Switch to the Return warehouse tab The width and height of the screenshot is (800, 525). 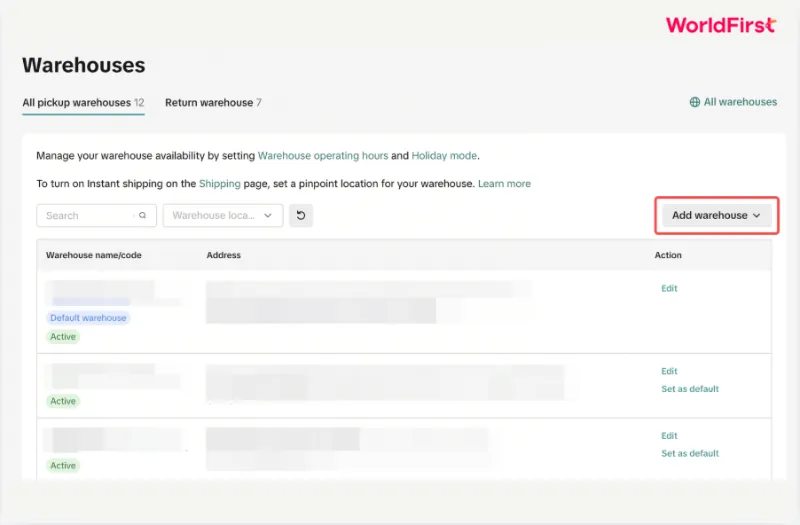[x=213, y=103]
